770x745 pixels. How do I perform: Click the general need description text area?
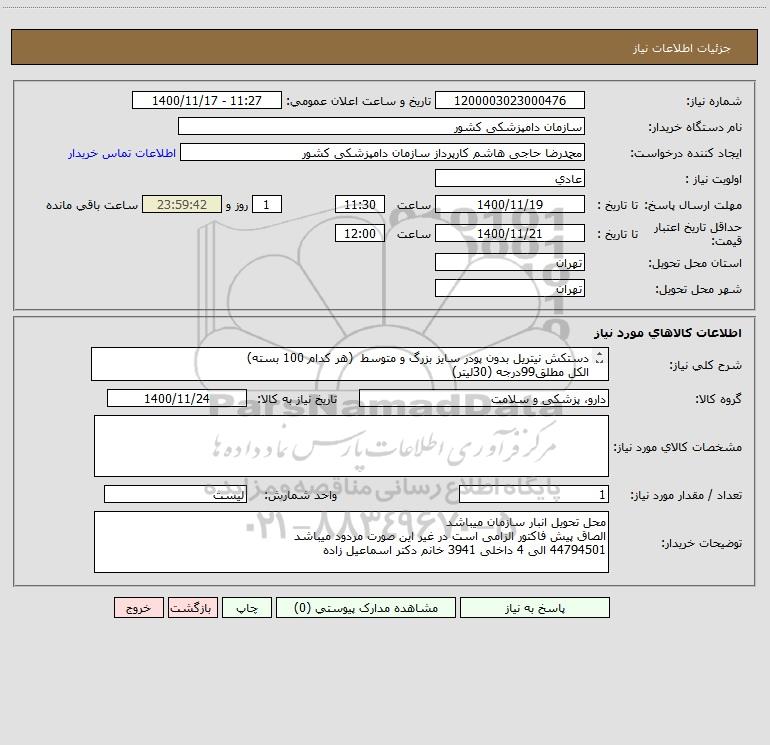[x=350, y=364]
